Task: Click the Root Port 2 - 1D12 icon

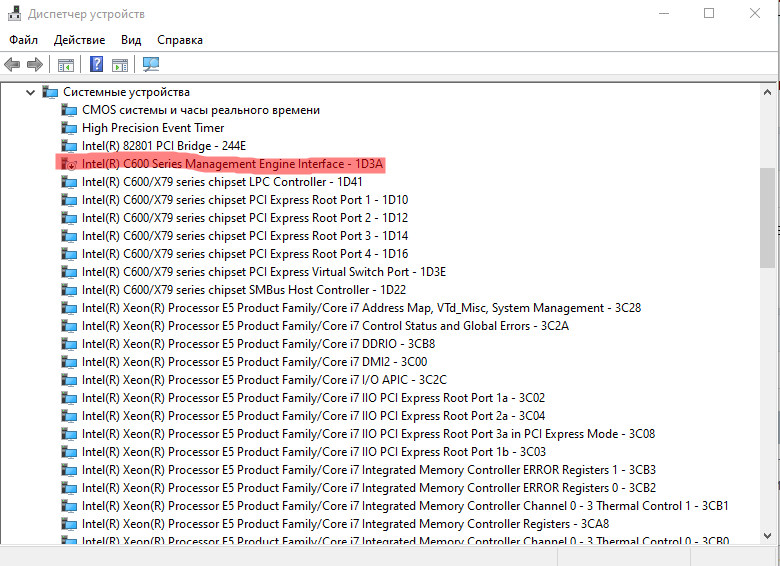Action: point(69,218)
